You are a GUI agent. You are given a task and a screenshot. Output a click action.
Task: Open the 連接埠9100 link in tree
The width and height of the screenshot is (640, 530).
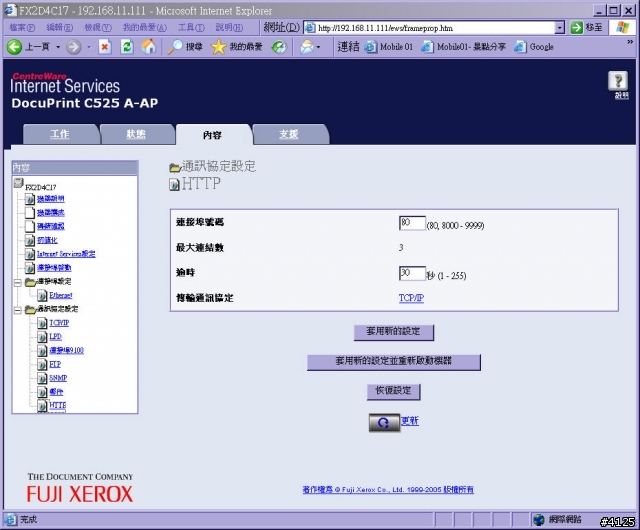click(66, 350)
